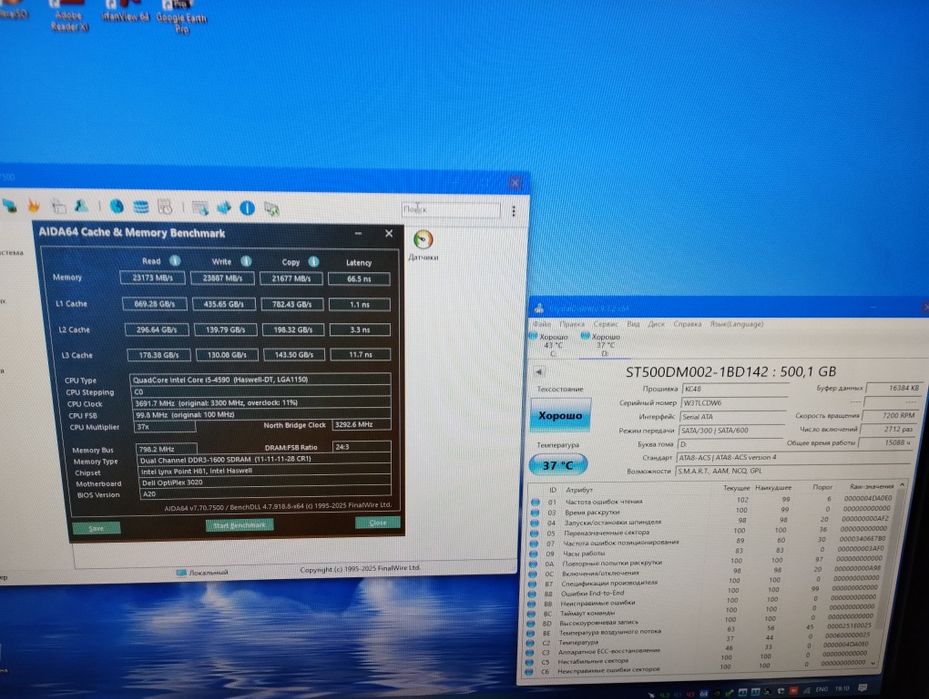Image resolution: width=929 pixels, height=699 pixels.
Task: Click the user icon in AIDA64 toolbar
Action: 81,206
